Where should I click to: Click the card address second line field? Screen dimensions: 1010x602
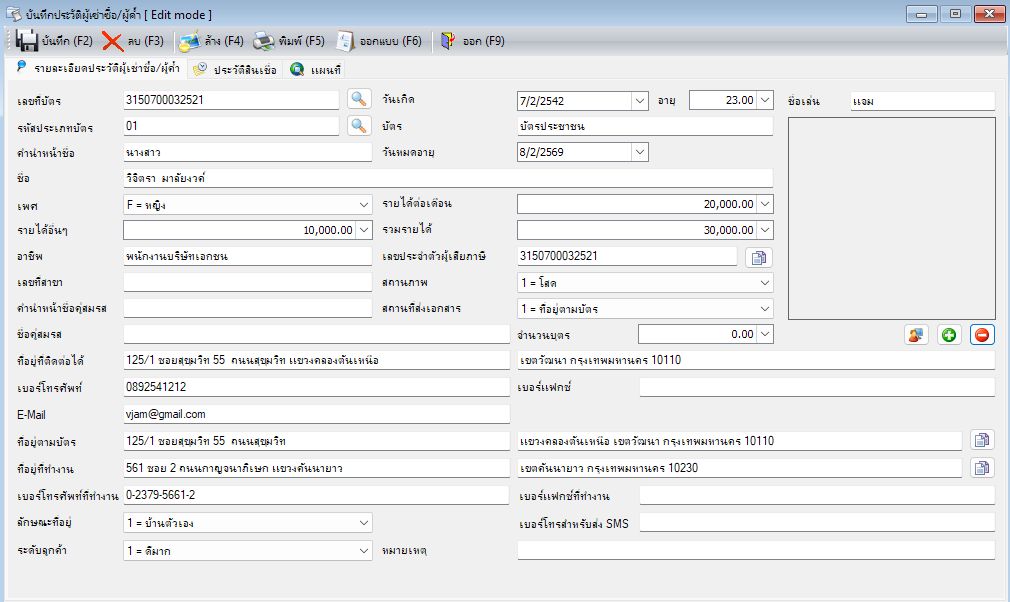click(x=739, y=441)
